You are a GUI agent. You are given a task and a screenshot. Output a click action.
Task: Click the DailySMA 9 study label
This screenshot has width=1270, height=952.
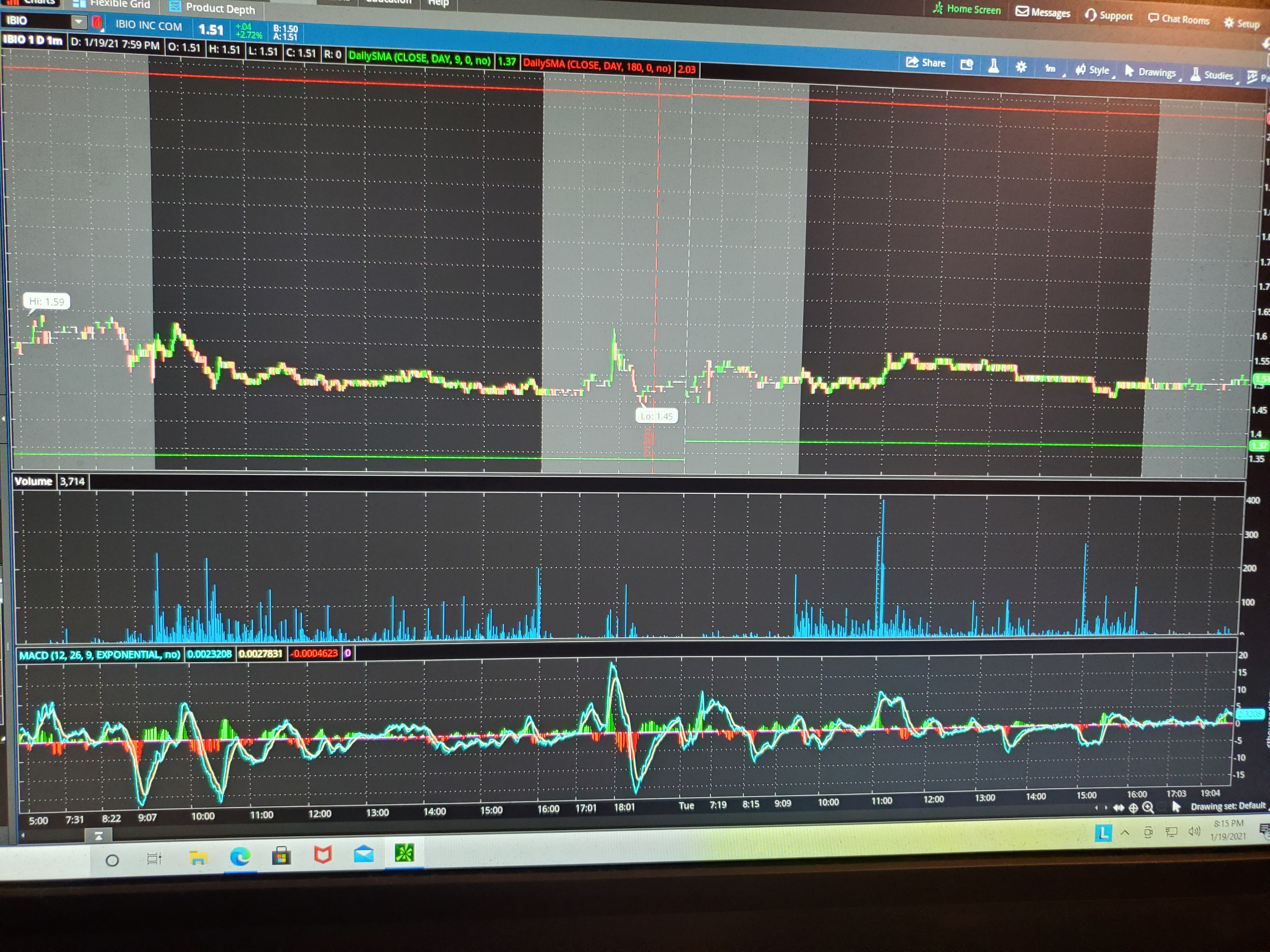point(420,59)
